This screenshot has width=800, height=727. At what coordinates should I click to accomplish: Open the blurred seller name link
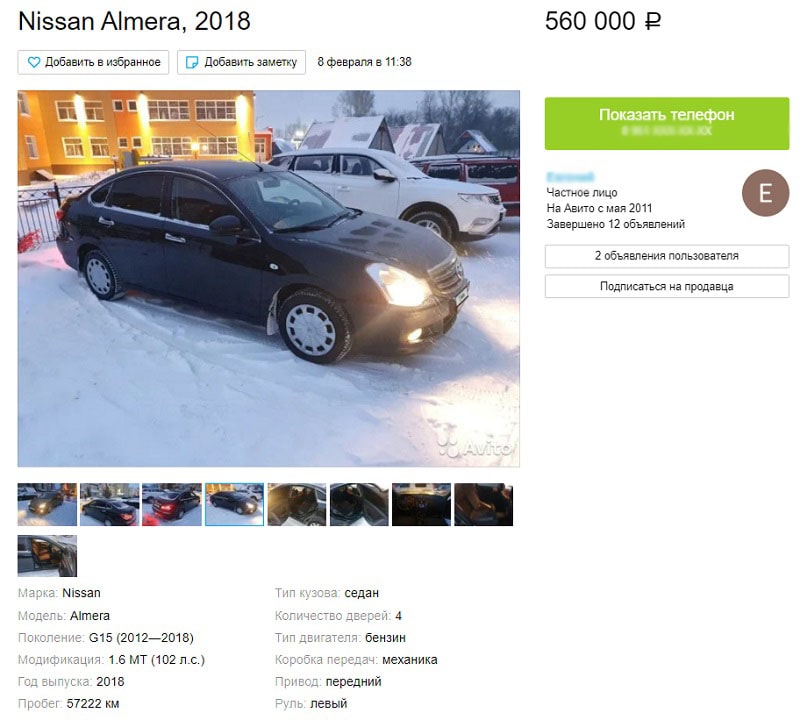pos(570,177)
